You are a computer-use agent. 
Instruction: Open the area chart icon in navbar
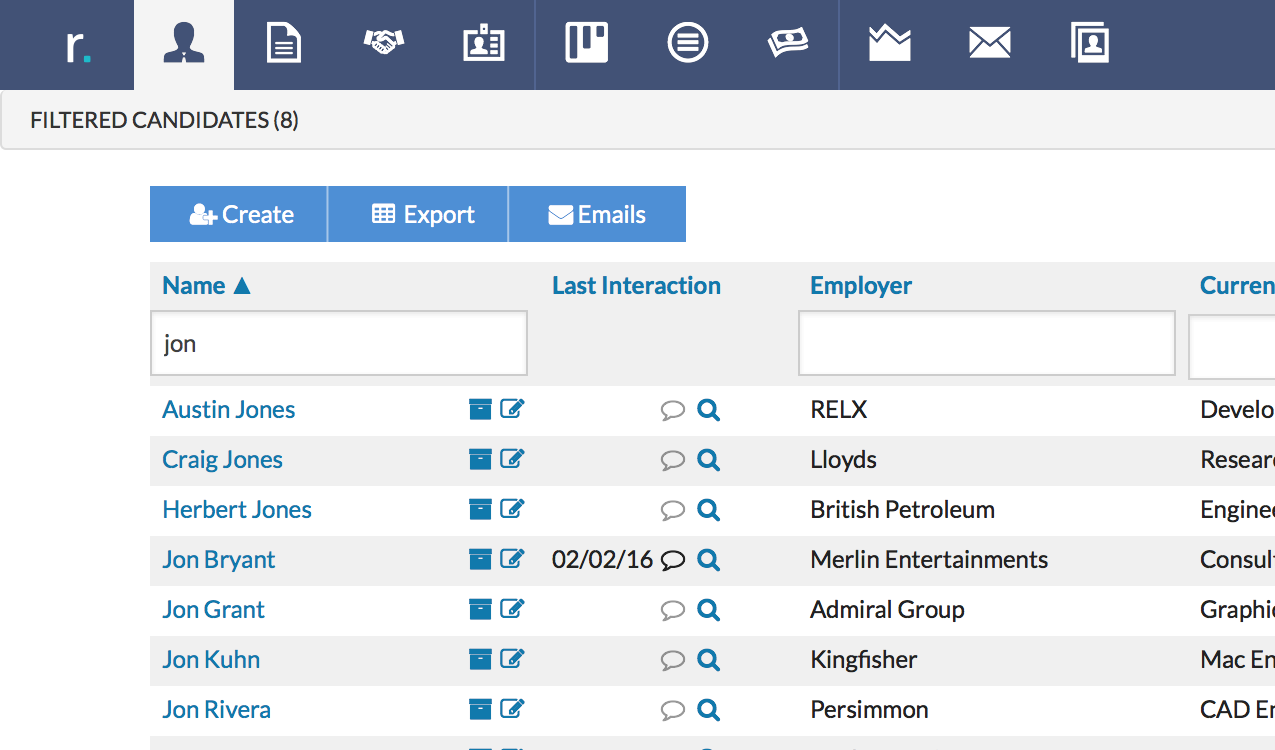coord(889,45)
